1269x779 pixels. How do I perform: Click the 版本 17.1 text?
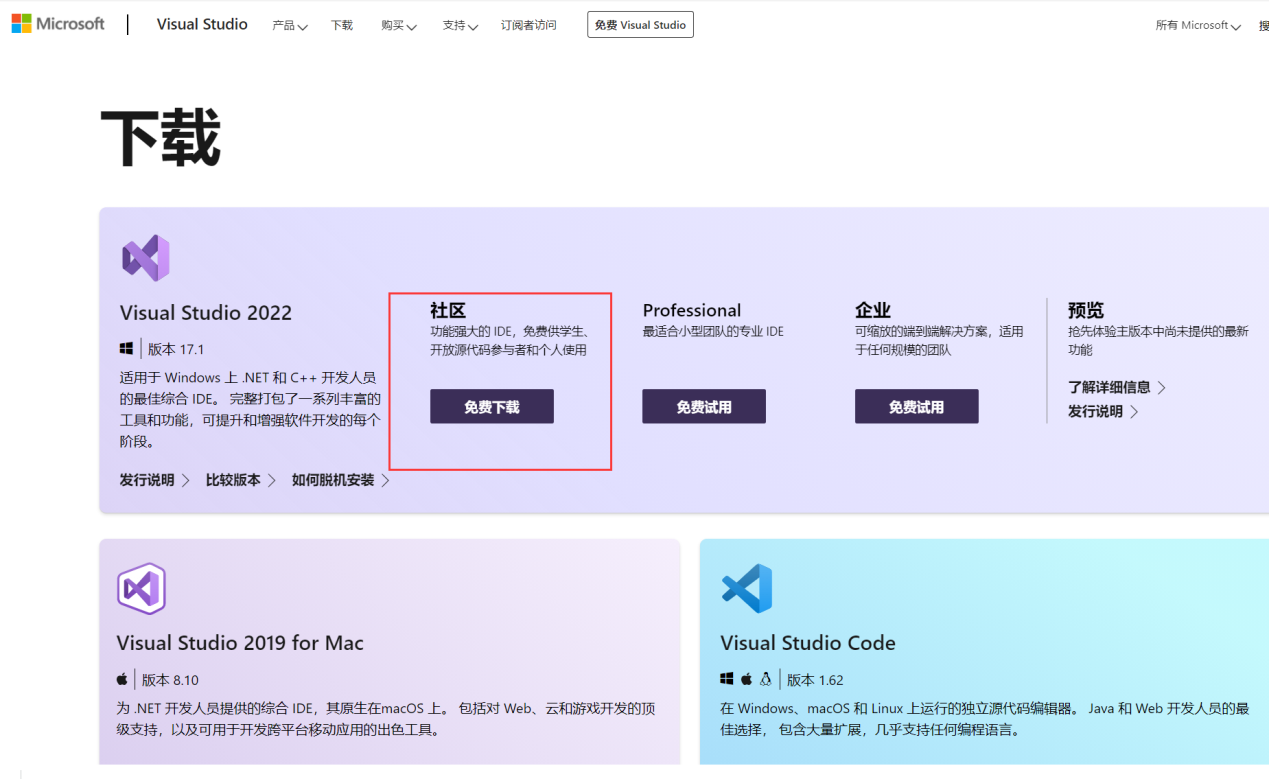click(176, 349)
